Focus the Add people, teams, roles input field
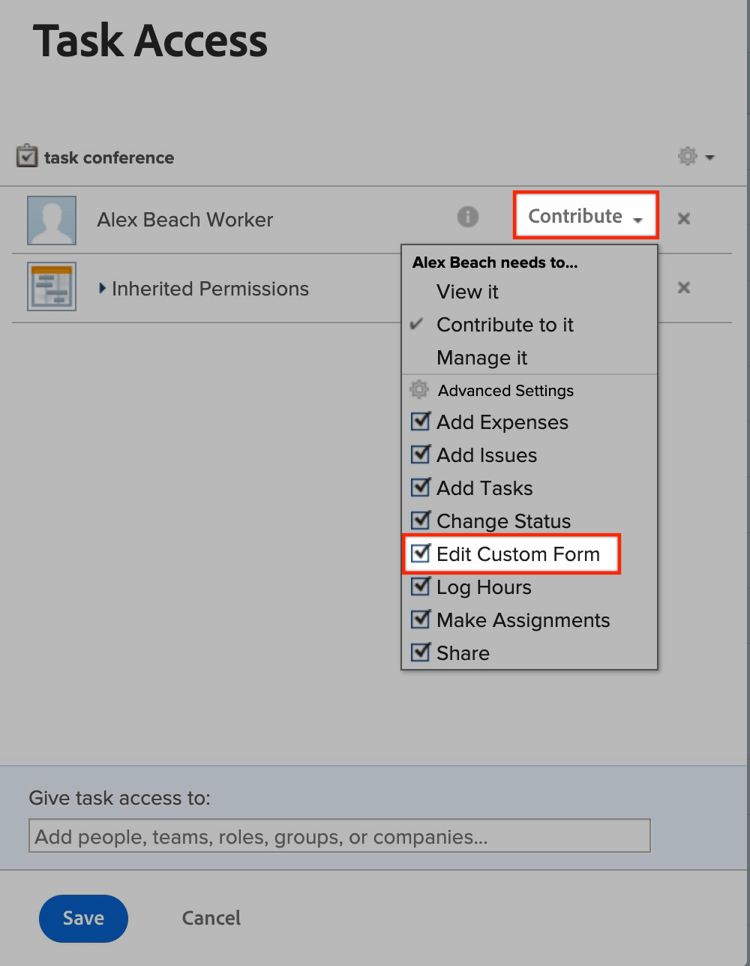Screen dimensions: 750x966 (x=340, y=836)
